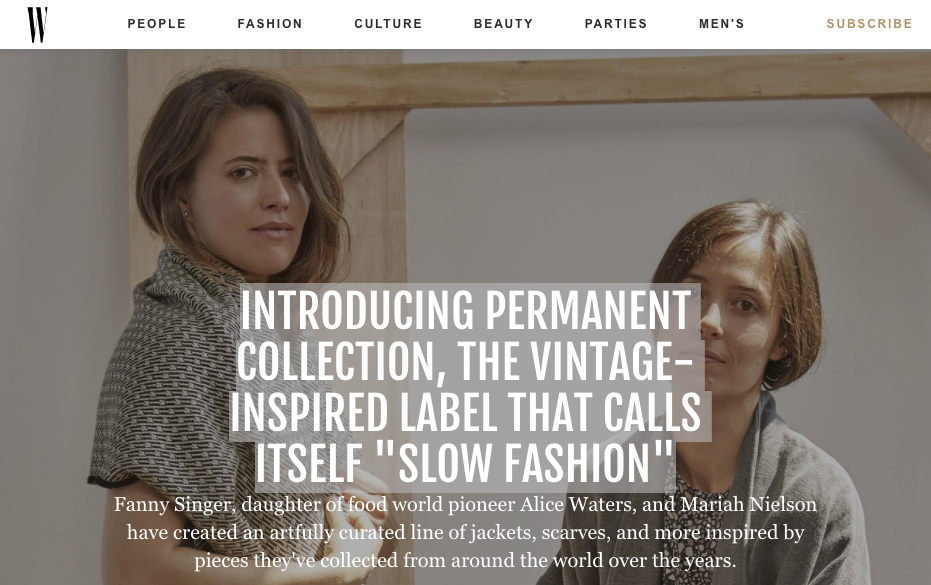This screenshot has width=931, height=585.
Task: Click the article summary paragraph
Action: click(x=466, y=532)
